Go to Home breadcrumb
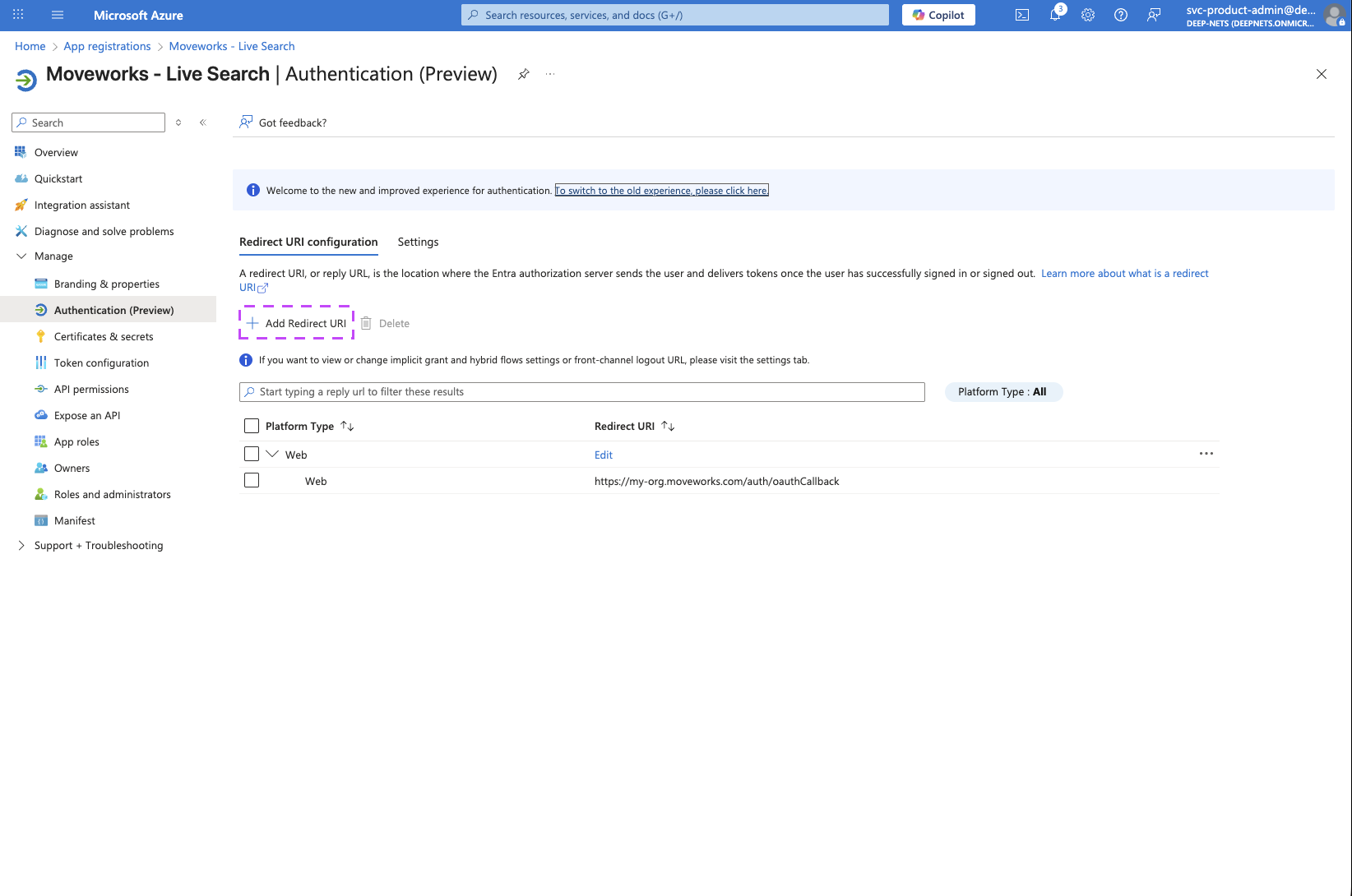 [30, 46]
